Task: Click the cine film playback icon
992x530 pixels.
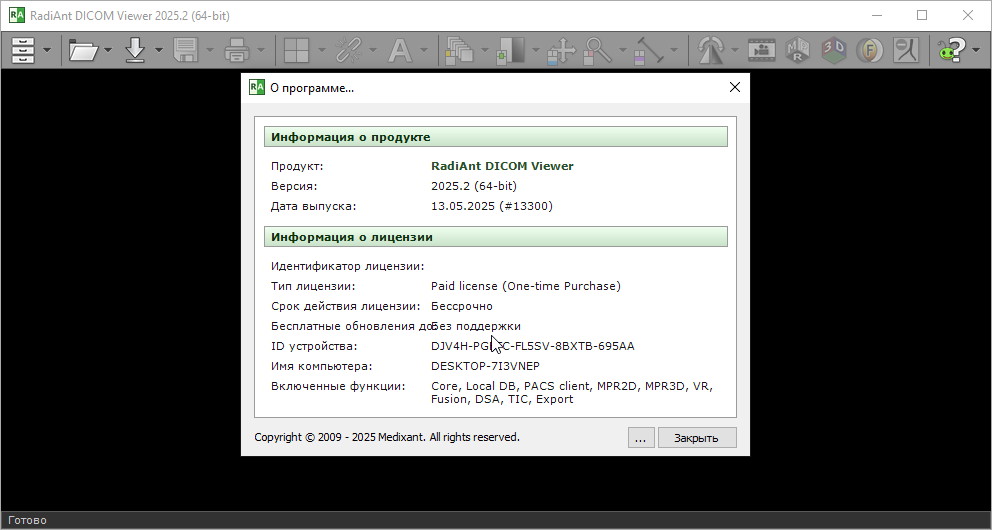Action: coord(761,50)
